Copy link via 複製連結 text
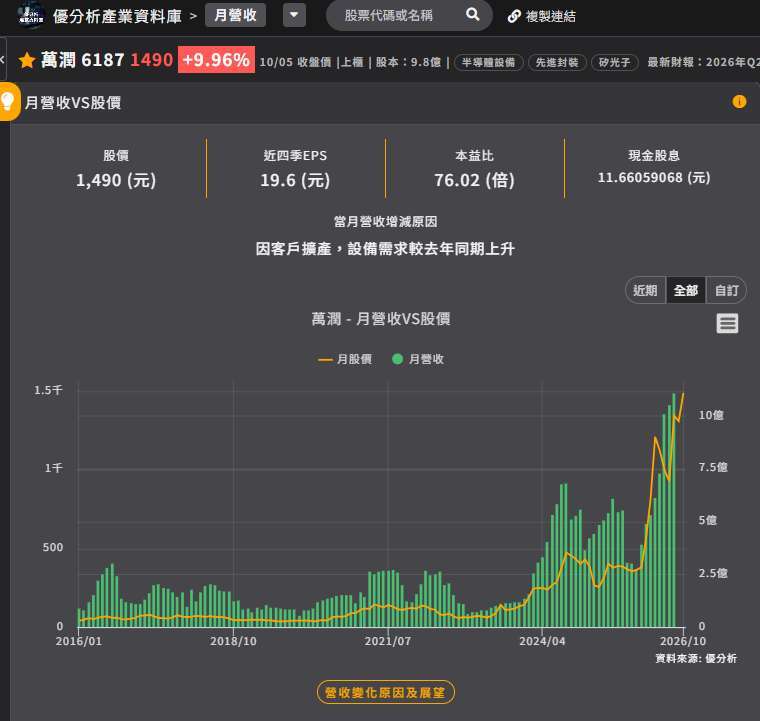 551,16
